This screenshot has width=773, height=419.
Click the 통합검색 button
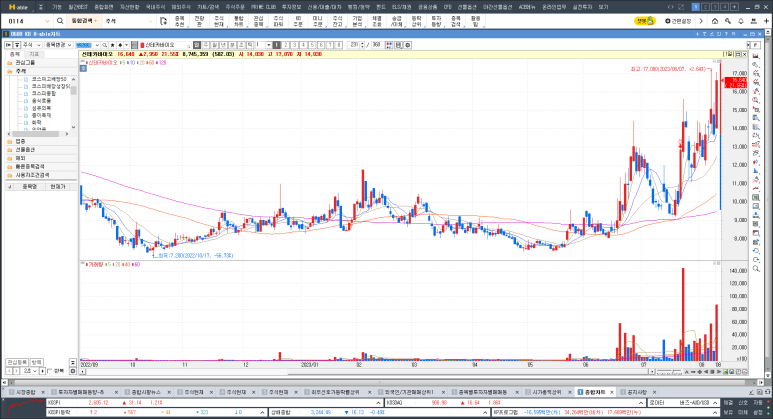point(83,21)
